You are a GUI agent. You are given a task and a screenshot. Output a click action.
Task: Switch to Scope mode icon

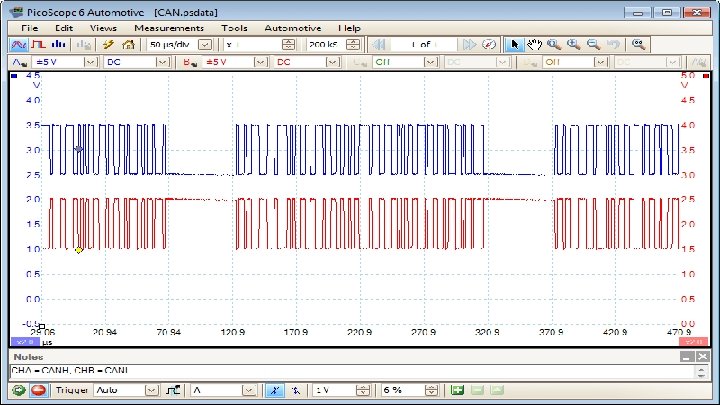tap(18, 45)
